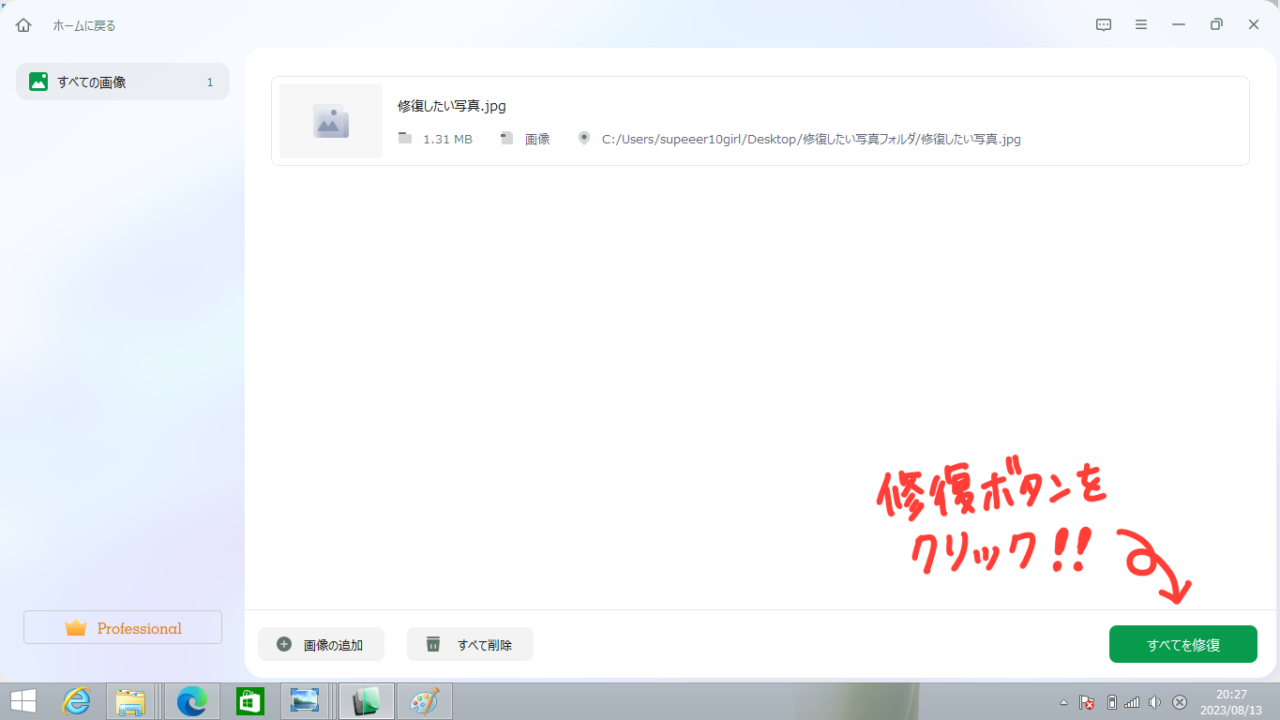The height and width of the screenshot is (720, 1280).
Task: Launch Microsoft Edge from the taskbar
Action: click(x=191, y=701)
